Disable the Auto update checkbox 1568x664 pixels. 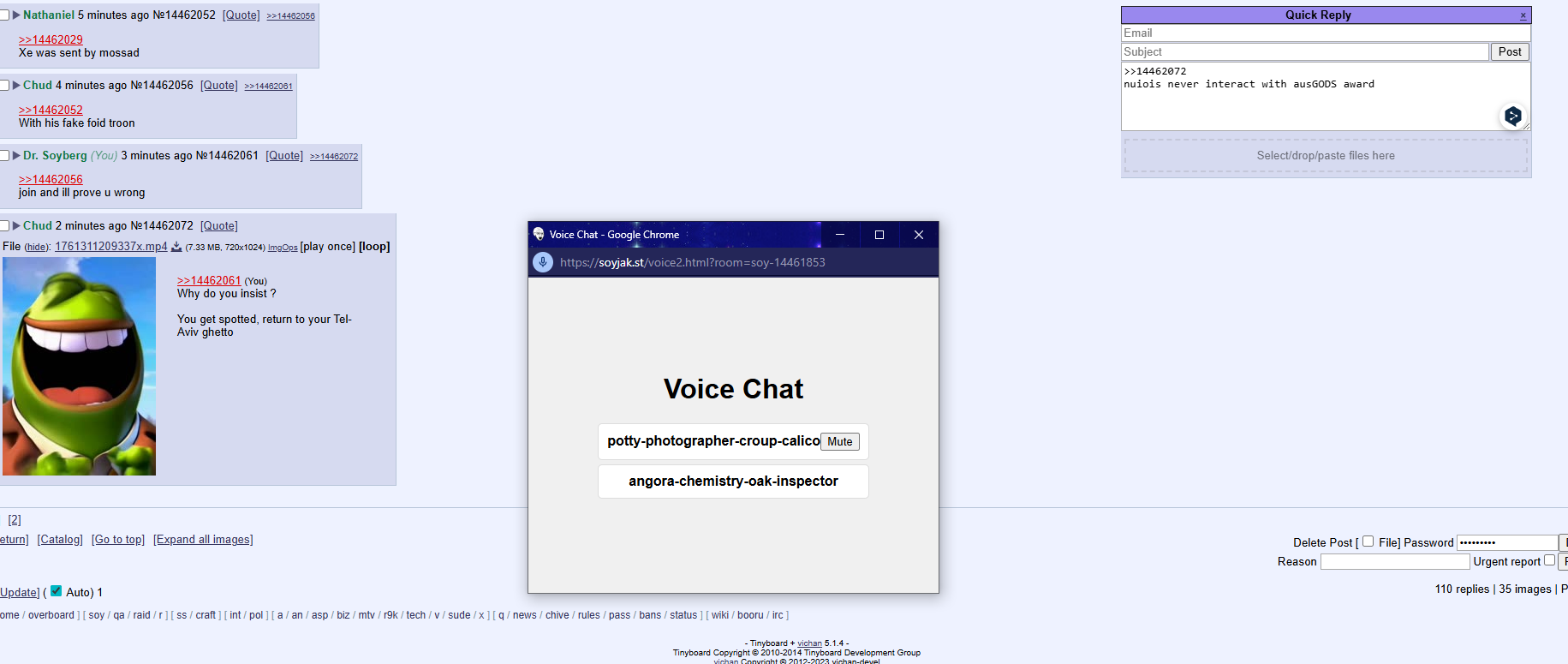coord(57,591)
